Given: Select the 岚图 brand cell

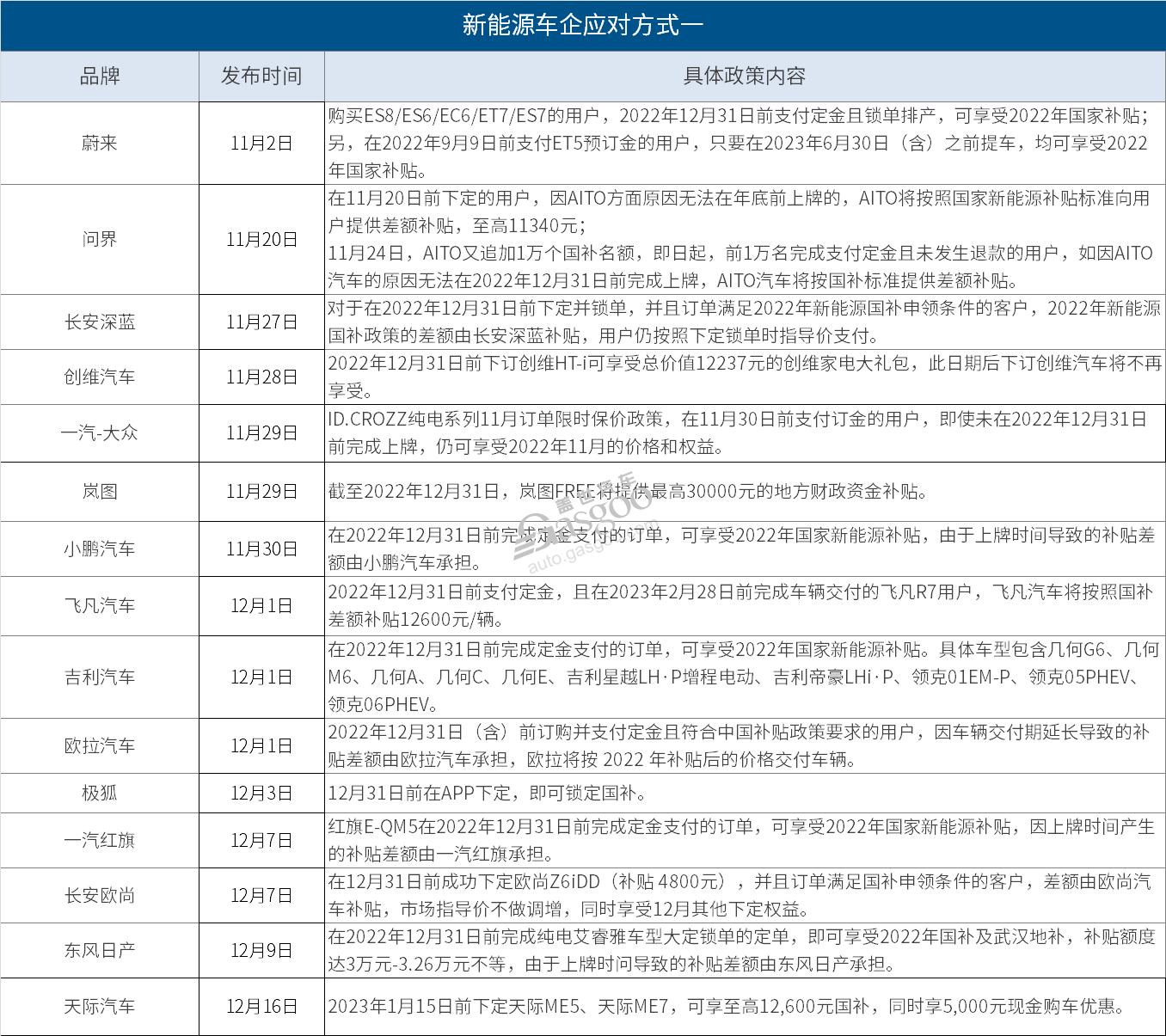Looking at the screenshot, I should click(99, 492).
